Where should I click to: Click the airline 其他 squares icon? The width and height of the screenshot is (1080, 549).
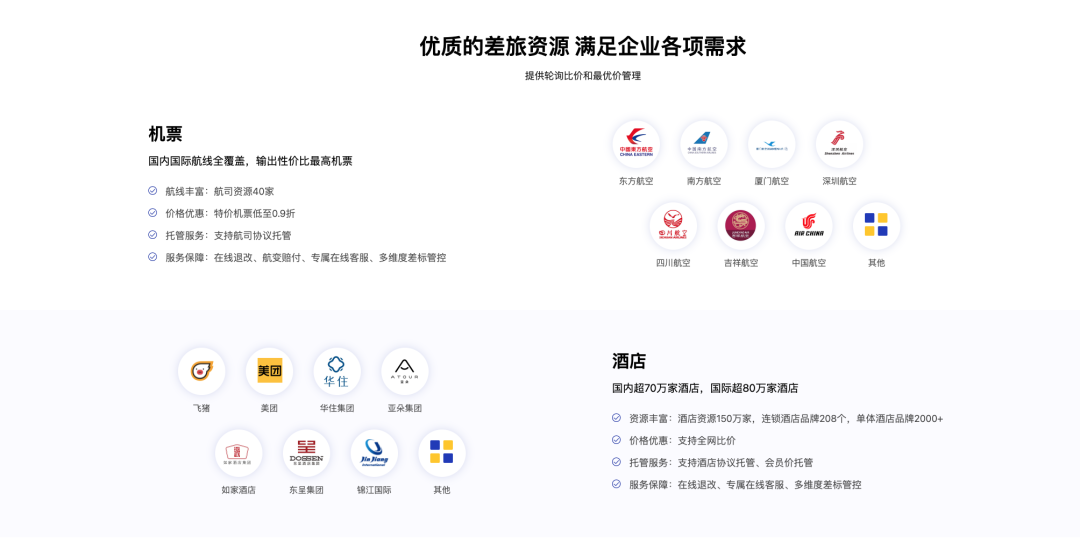tap(876, 225)
